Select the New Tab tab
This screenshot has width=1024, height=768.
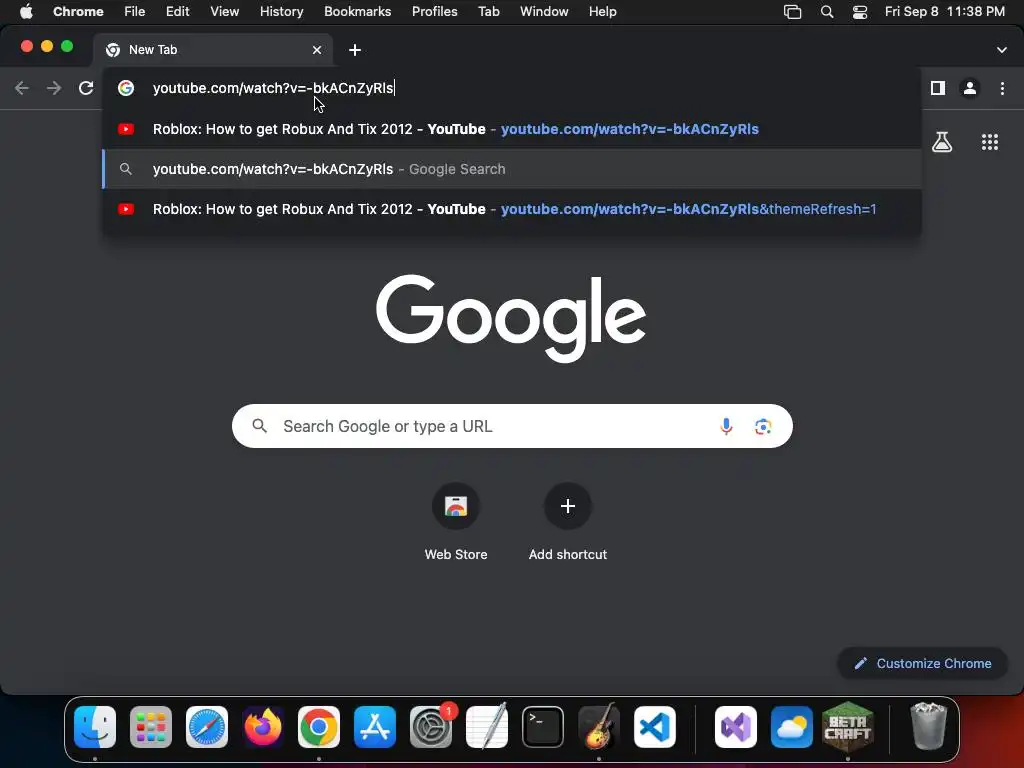click(x=213, y=50)
